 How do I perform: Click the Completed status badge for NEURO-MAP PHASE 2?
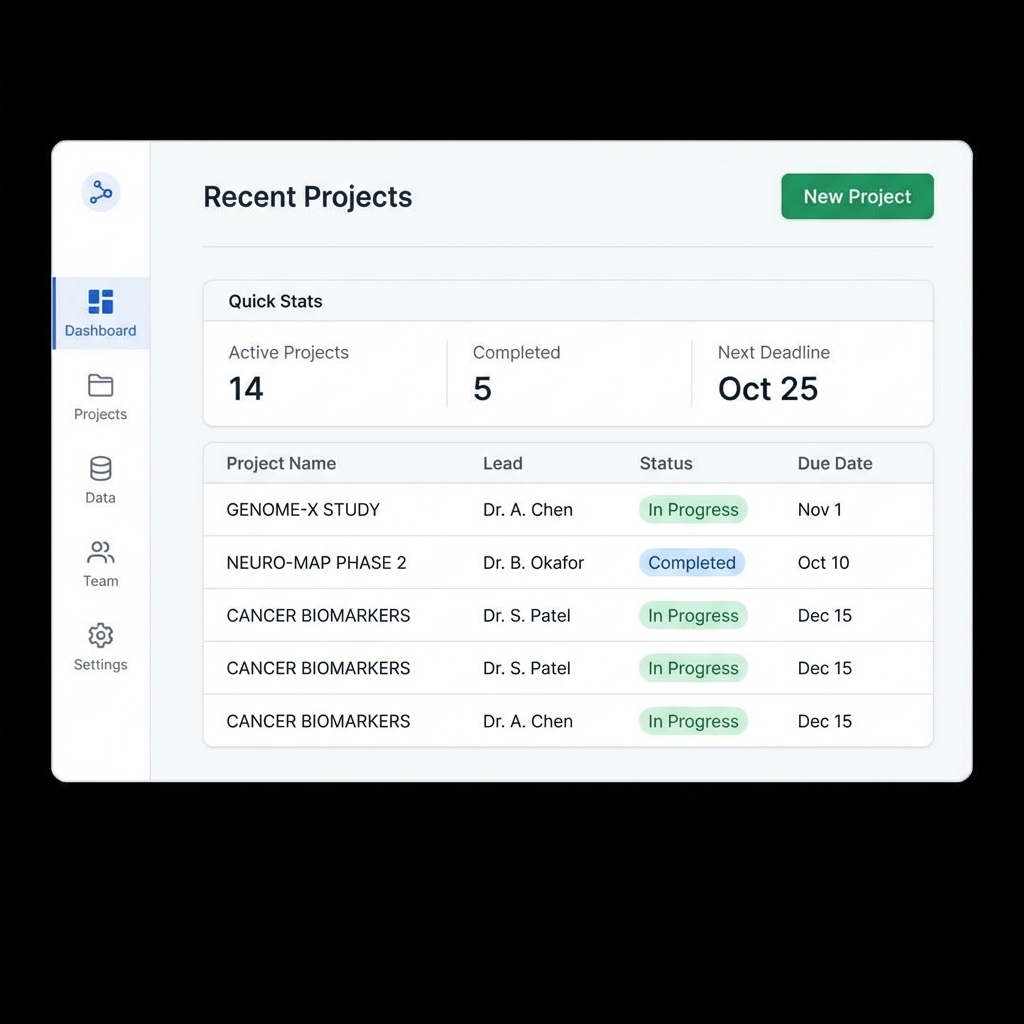[x=692, y=563]
